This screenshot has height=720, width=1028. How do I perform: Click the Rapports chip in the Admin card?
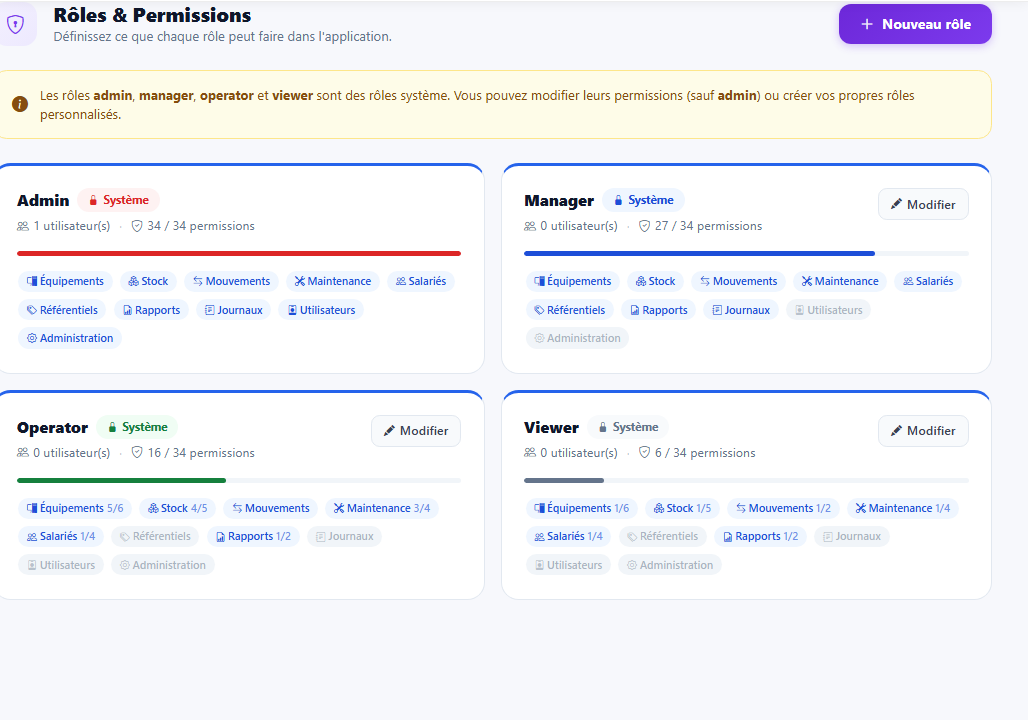point(151,310)
